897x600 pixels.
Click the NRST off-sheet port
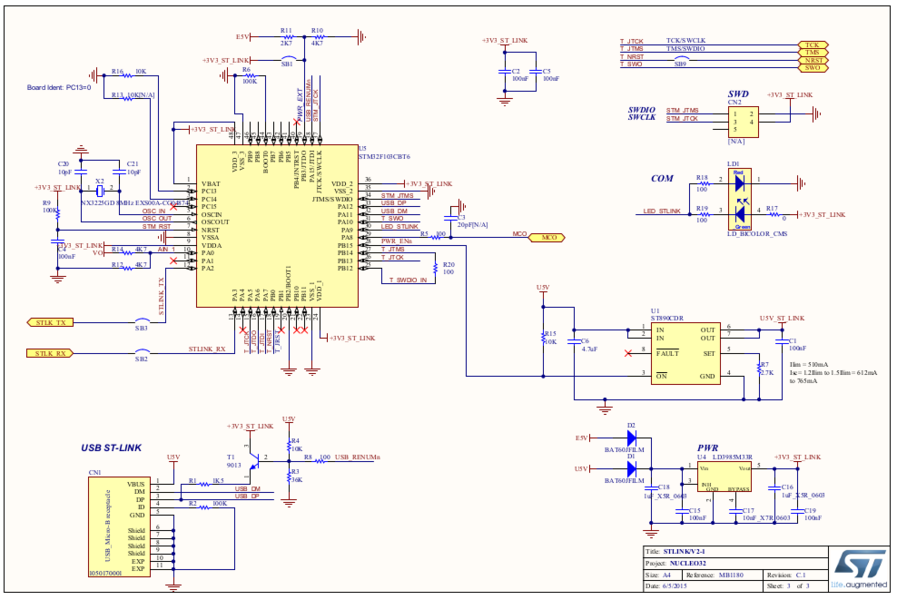click(812, 60)
